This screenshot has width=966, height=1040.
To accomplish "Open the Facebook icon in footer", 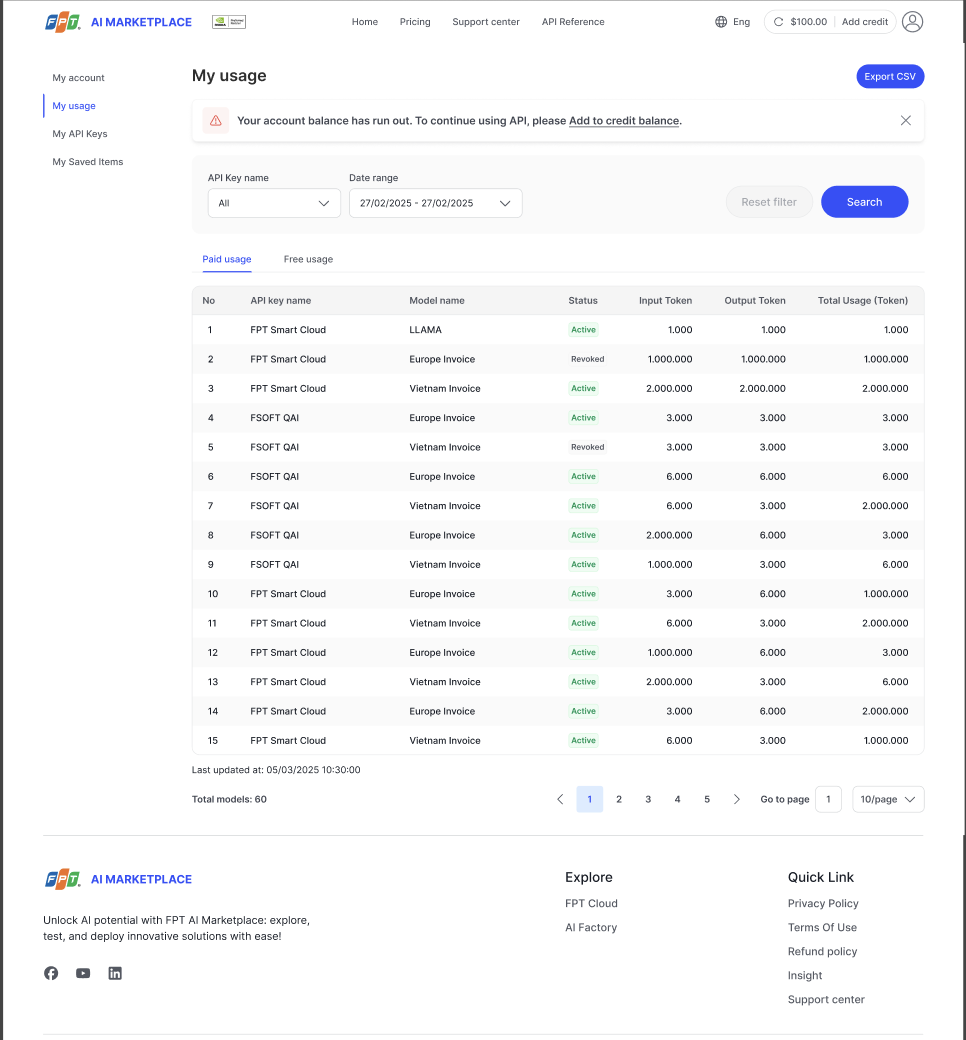I will pos(51,973).
